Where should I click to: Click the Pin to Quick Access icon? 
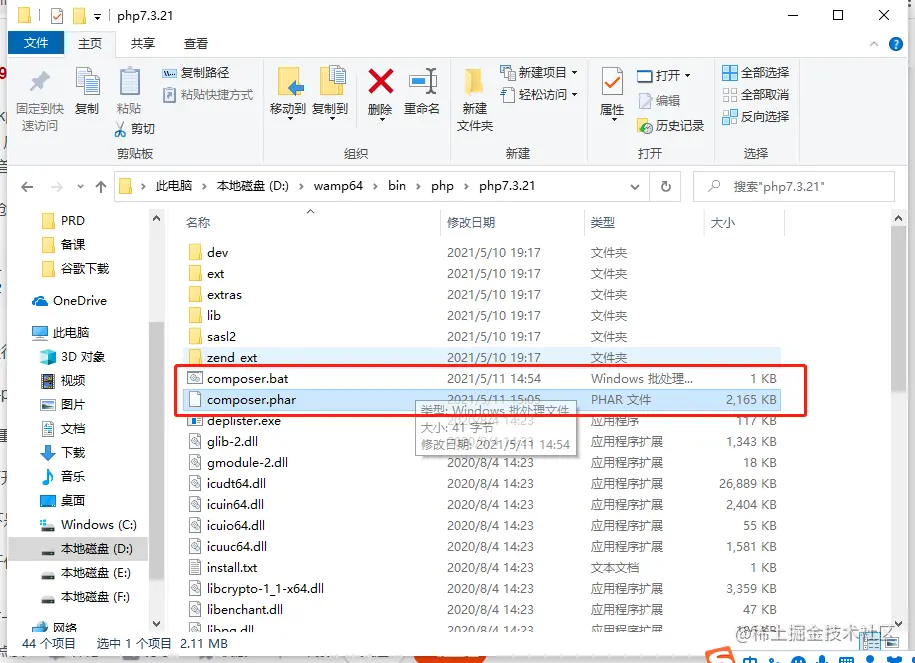[40, 82]
